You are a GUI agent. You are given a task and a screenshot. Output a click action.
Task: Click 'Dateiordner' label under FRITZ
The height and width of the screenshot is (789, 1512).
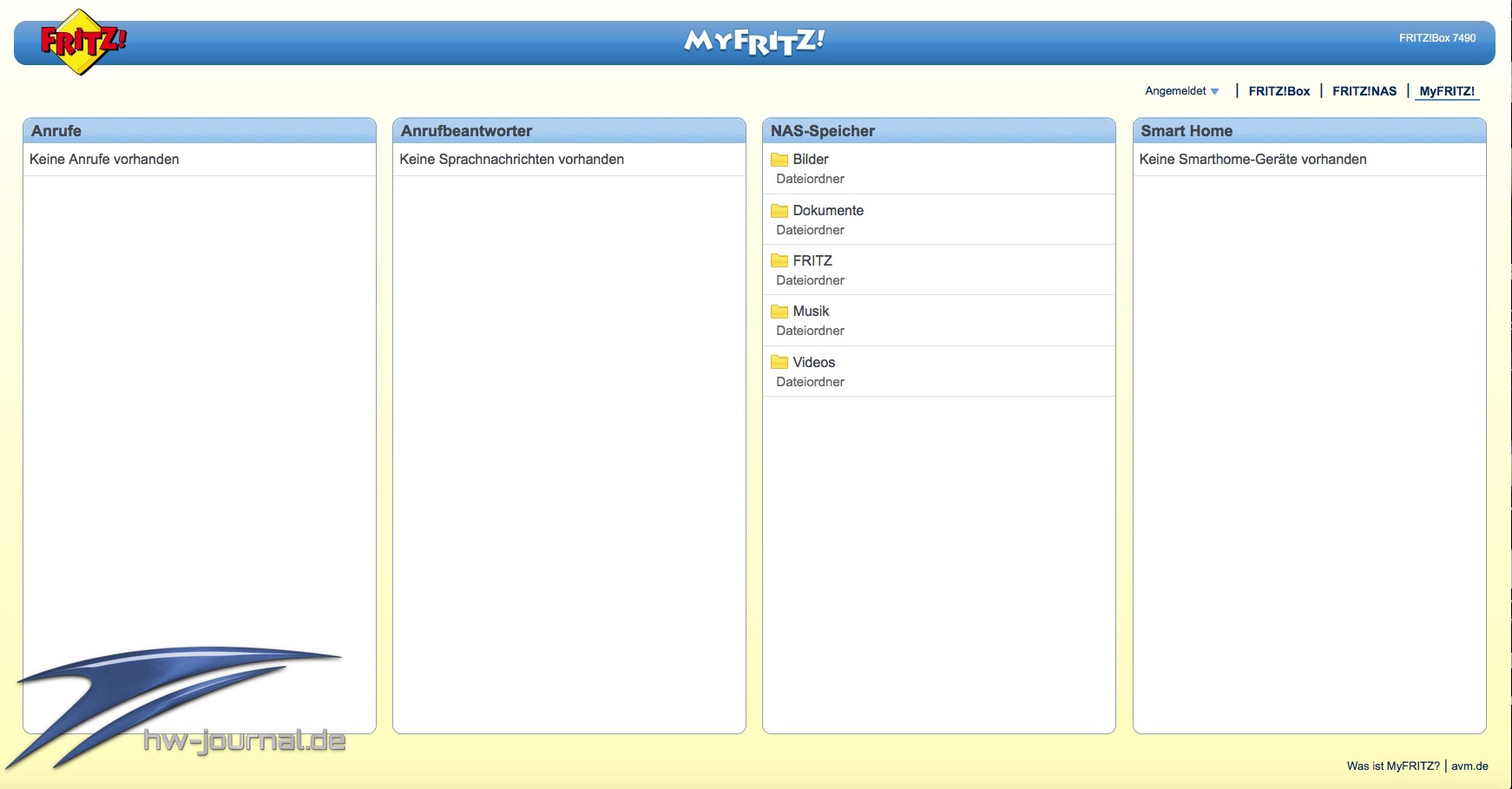(810, 280)
